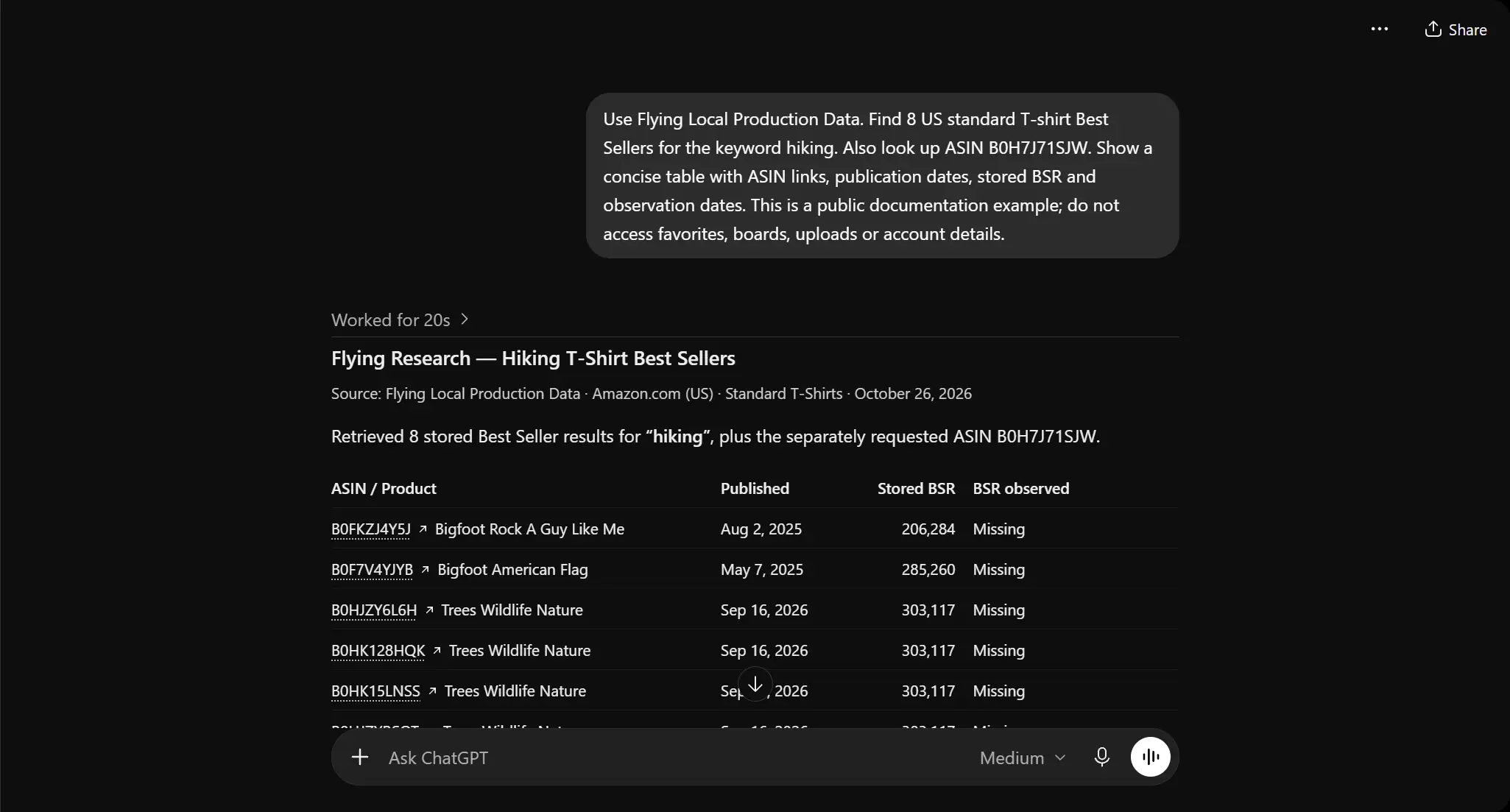Open the B0HK15LNSS ASIN link
The height and width of the screenshot is (812, 1510).
[375, 691]
